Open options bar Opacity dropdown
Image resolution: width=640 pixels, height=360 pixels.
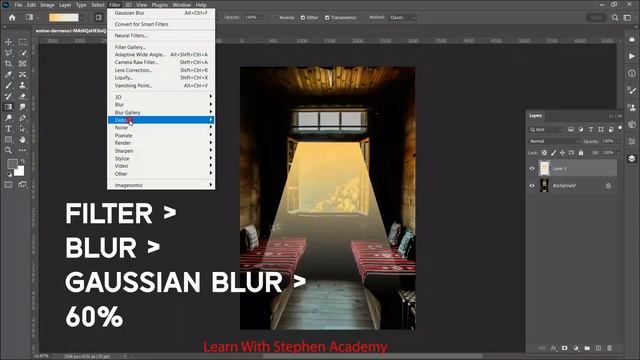(261, 18)
